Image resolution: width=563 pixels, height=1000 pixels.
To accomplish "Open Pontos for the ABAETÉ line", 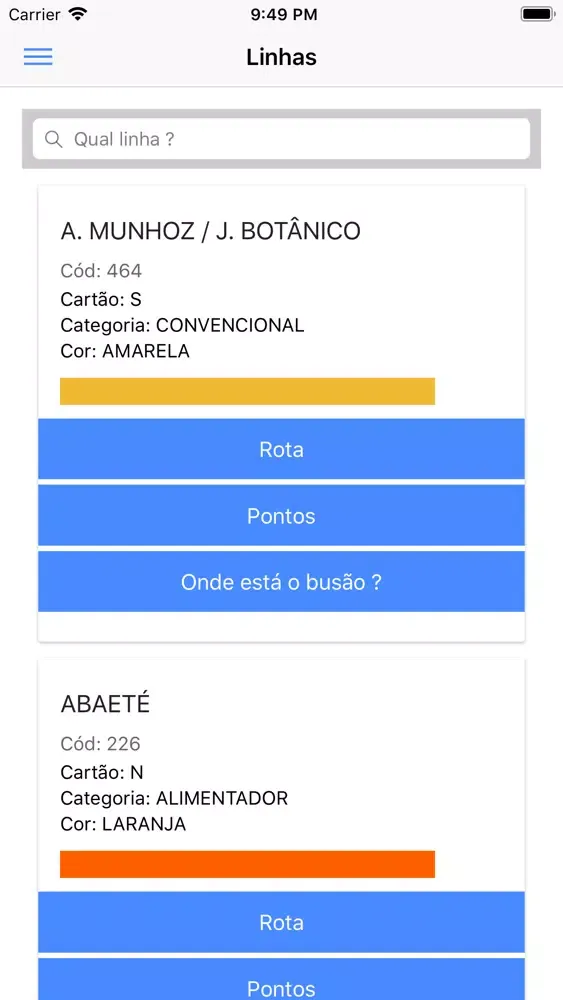I will pos(281,979).
